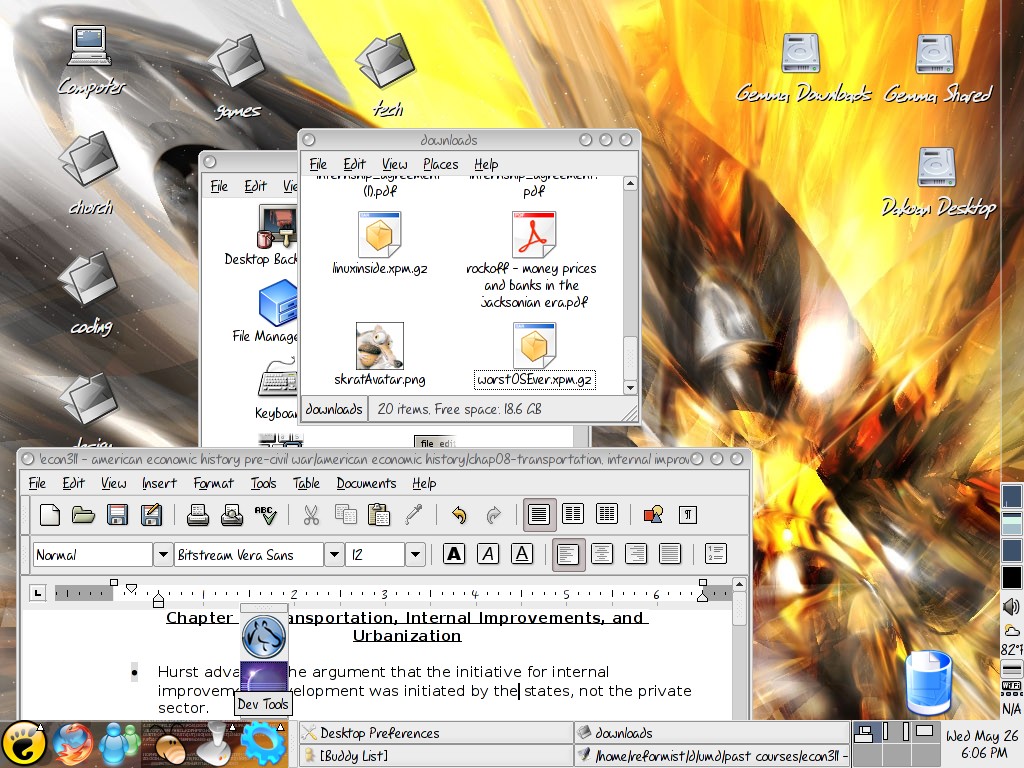Click downloads location button in status bar
Image resolution: width=1024 pixels, height=768 pixels.
pos(334,409)
